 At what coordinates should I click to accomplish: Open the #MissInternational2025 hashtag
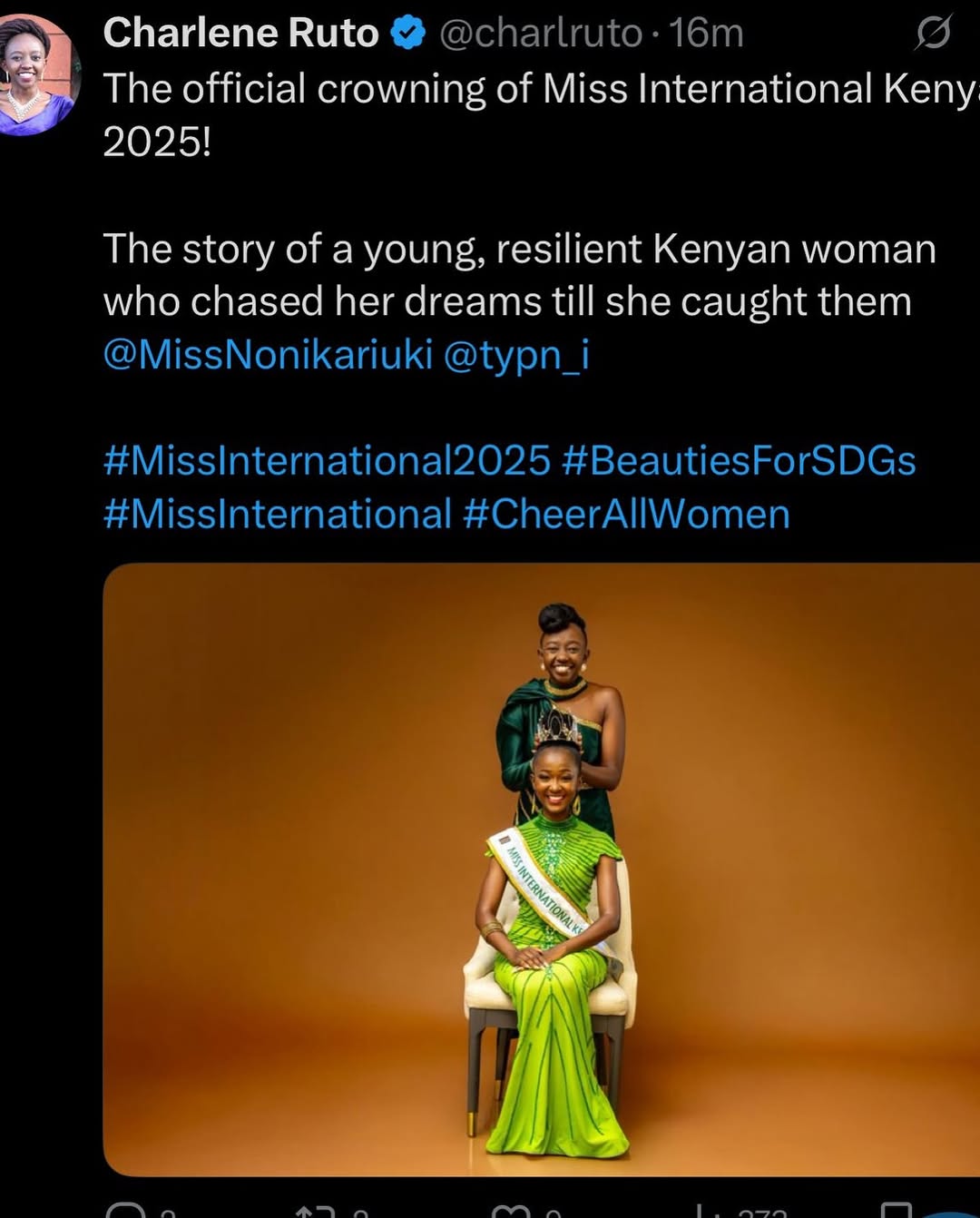click(x=327, y=461)
